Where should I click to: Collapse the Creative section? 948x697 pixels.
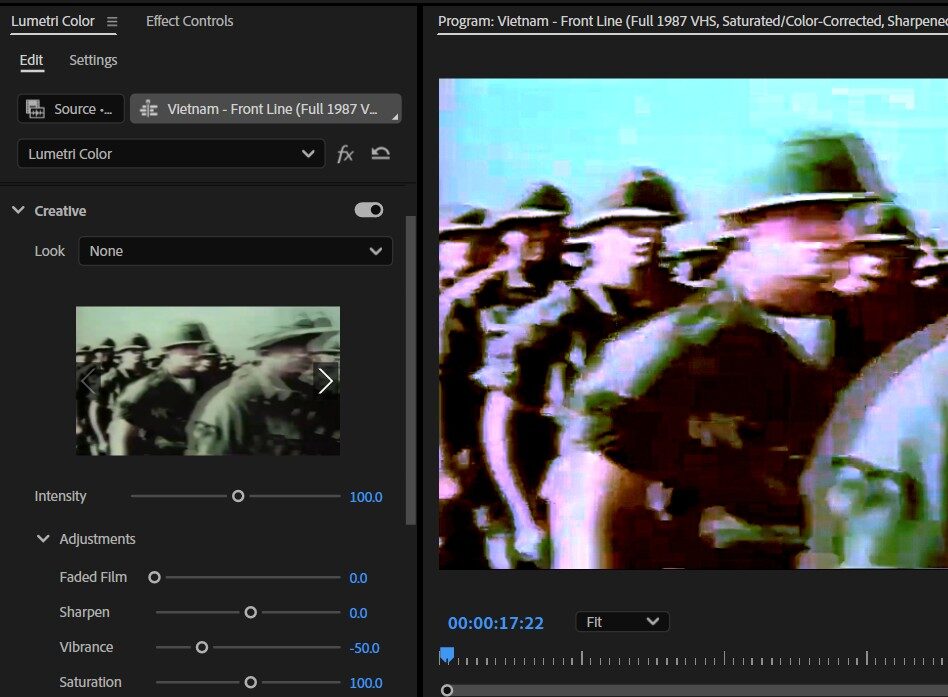click(x=19, y=210)
